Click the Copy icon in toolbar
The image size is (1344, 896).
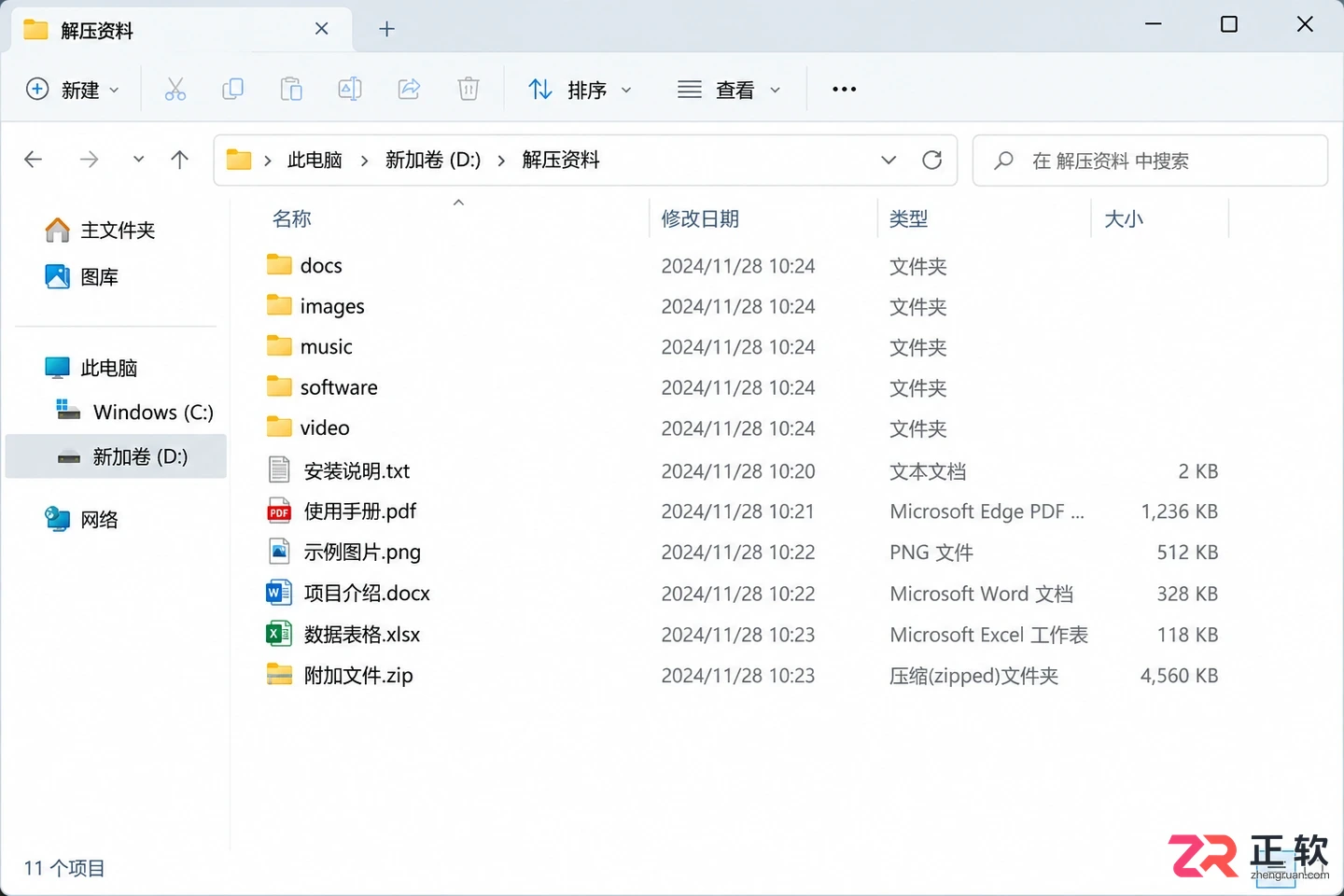233,90
